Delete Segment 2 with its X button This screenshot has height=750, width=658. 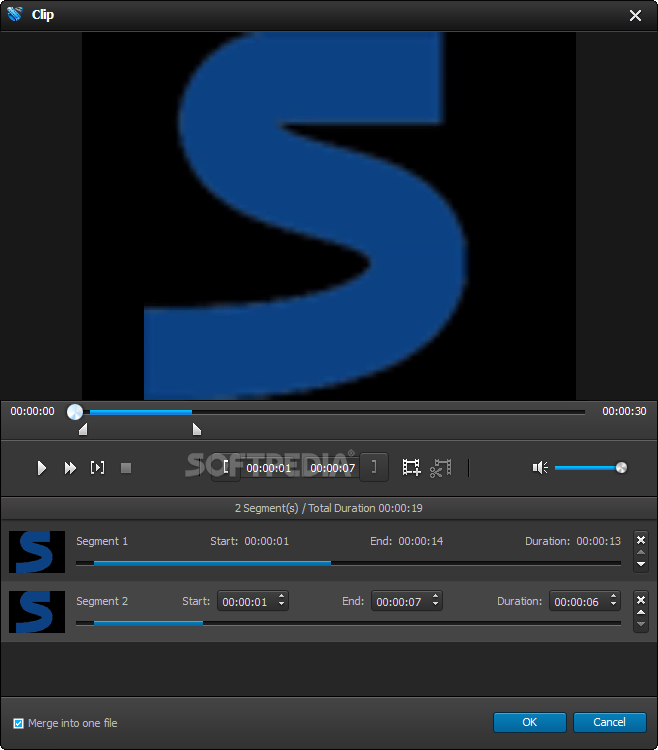pos(641,600)
